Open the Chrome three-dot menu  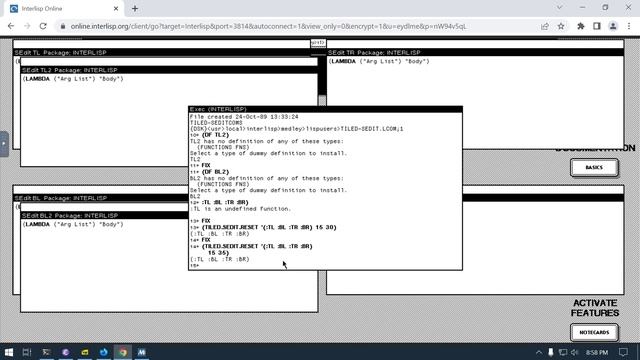[629, 26]
